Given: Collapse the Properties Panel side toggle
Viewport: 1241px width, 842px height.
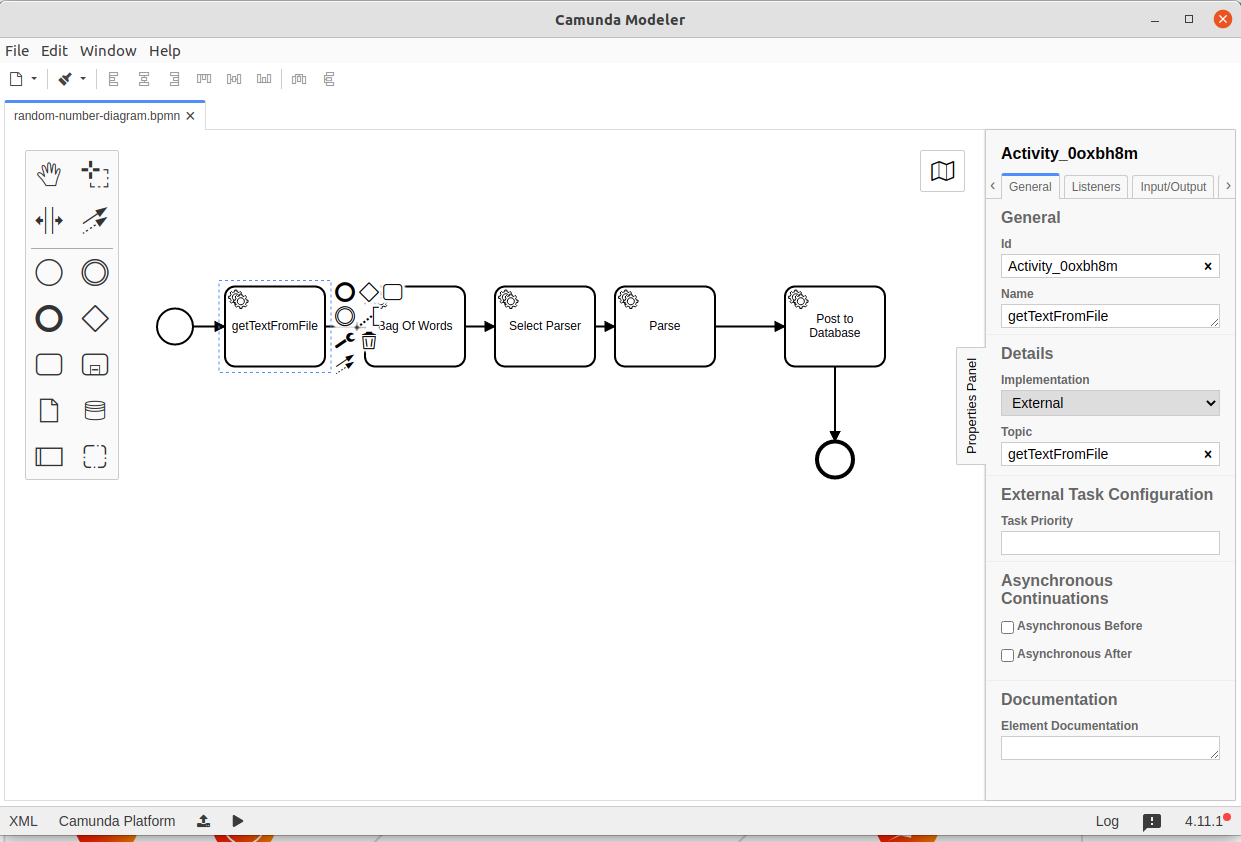Looking at the screenshot, I should [971, 406].
